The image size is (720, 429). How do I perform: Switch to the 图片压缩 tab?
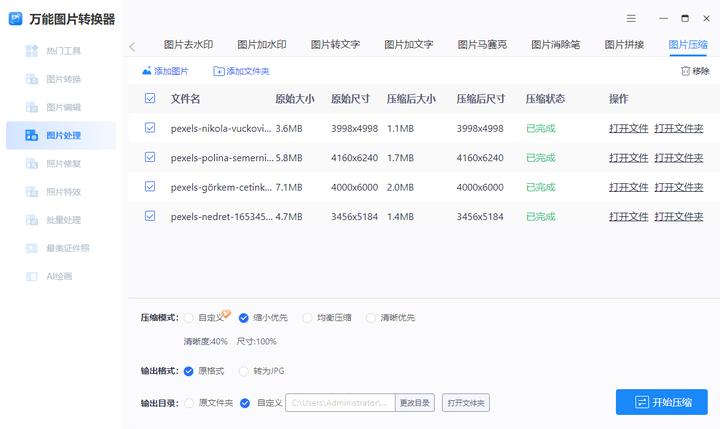(688, 45)
